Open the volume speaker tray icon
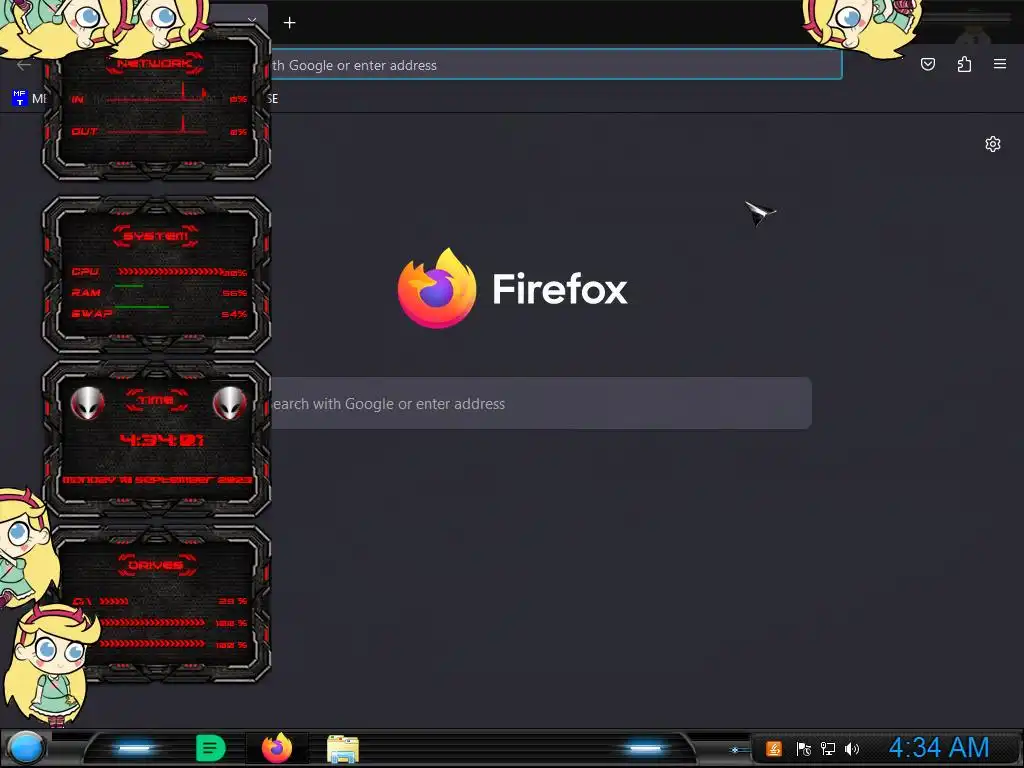Image resolution: width=1024 pixels, height=768 pixels. 852,748
